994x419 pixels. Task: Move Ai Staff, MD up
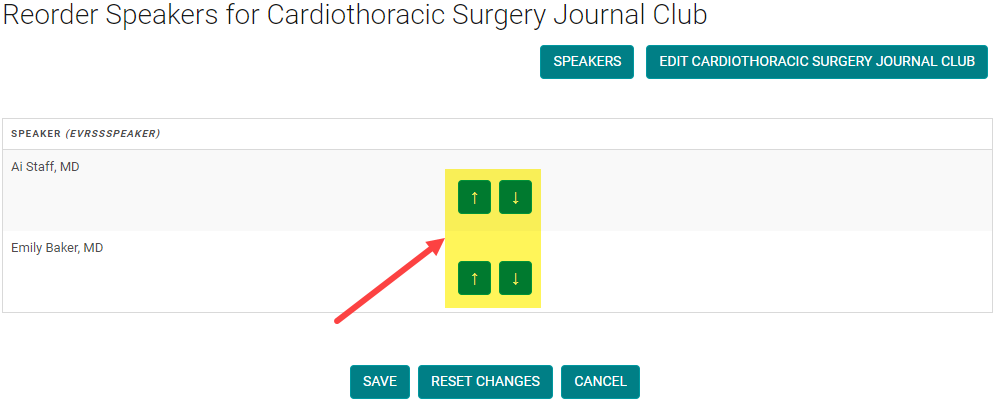474,198
